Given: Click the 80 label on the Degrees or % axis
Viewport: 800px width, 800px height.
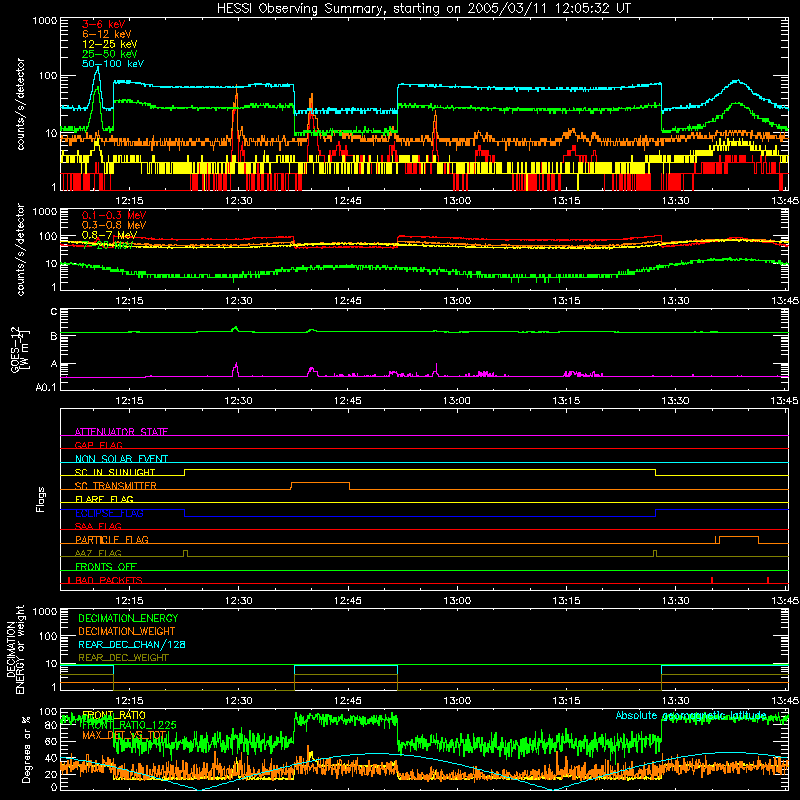Looking at the screenshot, I should point(51,726).
